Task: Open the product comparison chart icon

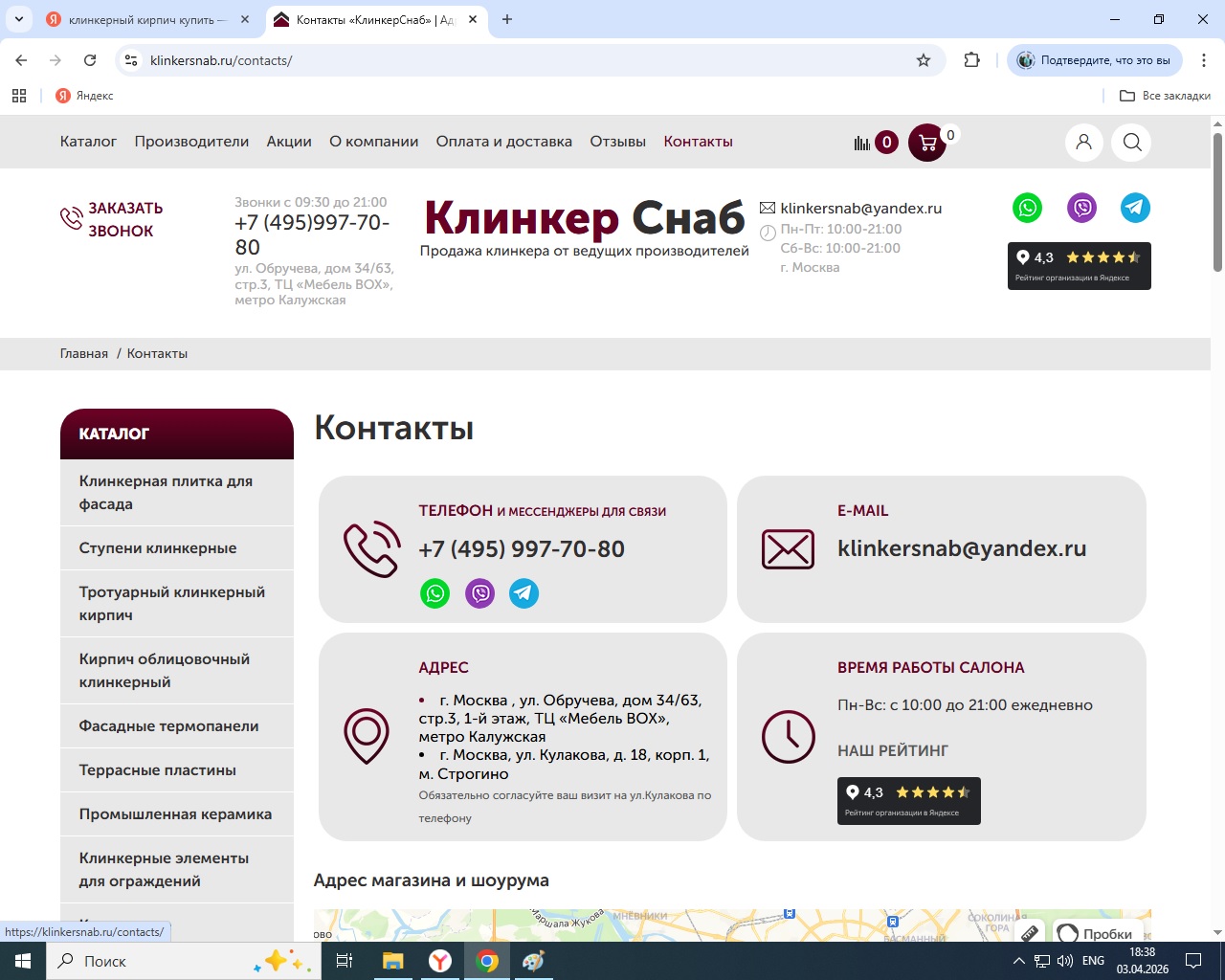Action: point(862,143)
